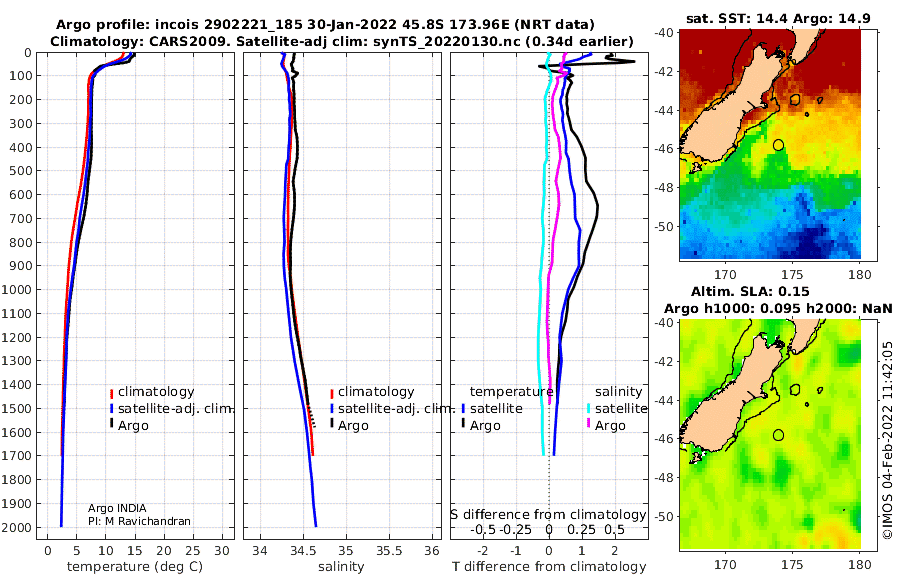Click red climatology legend swatch in salinity panel
The image size is (900, 580).
[332, 393]
